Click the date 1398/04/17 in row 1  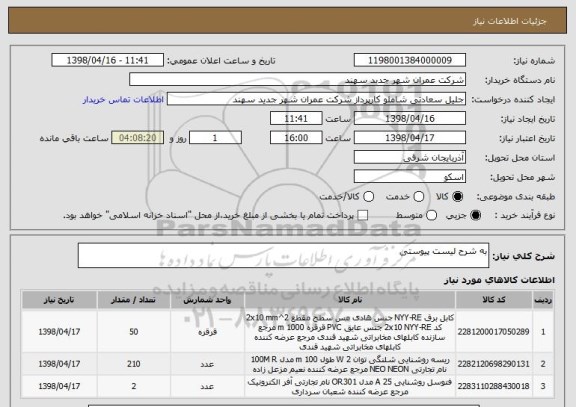click(59, 332)
